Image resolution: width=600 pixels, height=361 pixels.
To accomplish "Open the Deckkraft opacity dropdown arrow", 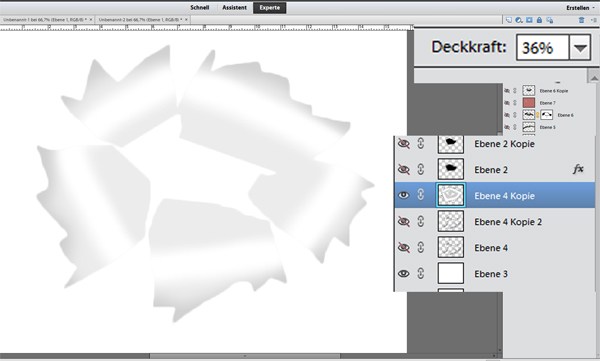I will (580, 48).
